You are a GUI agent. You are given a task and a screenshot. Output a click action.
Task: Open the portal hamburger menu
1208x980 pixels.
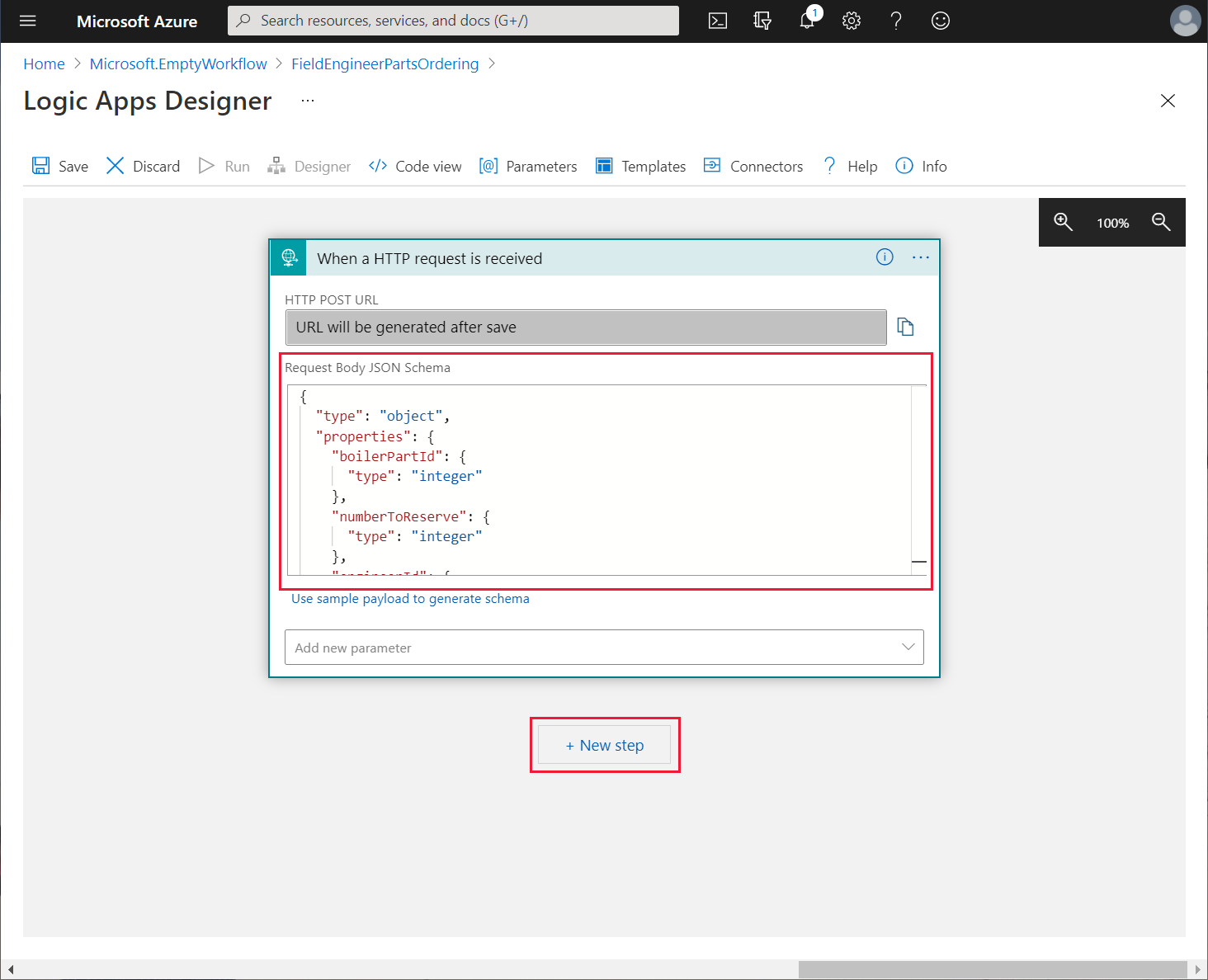[28, 21]
